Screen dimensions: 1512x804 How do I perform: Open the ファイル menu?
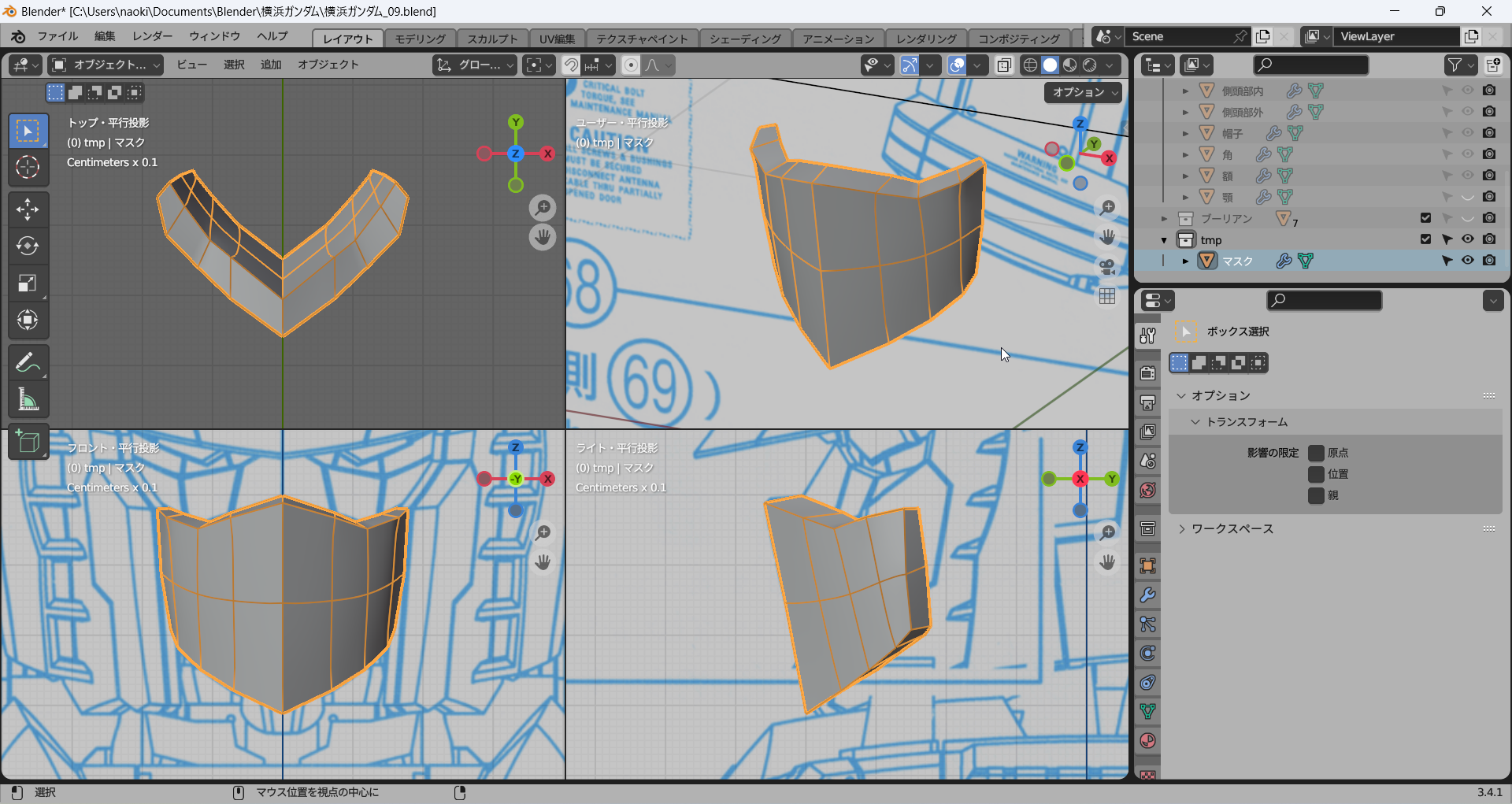click(x=57, y=36)
